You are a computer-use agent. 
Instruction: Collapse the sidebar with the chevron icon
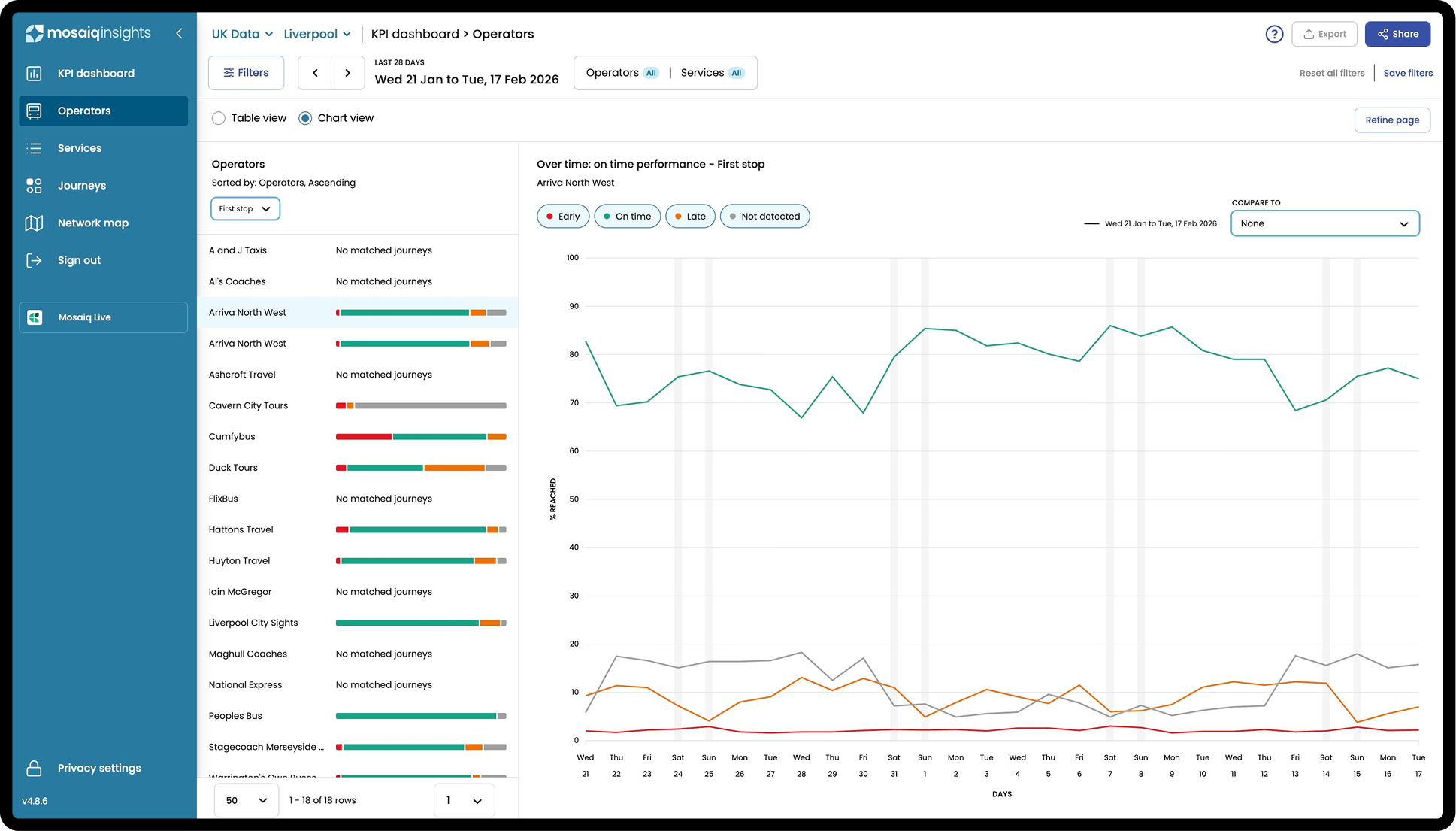179,33
